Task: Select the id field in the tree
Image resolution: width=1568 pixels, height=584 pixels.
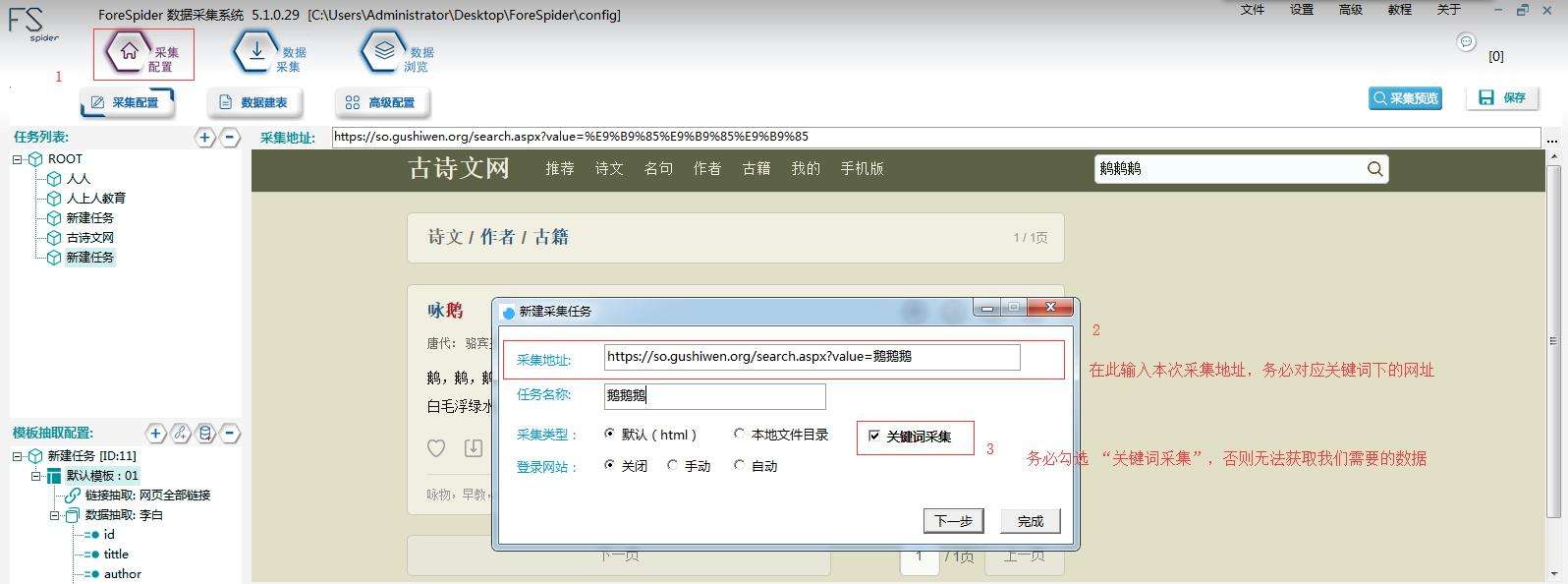Action: coord(109,535)
